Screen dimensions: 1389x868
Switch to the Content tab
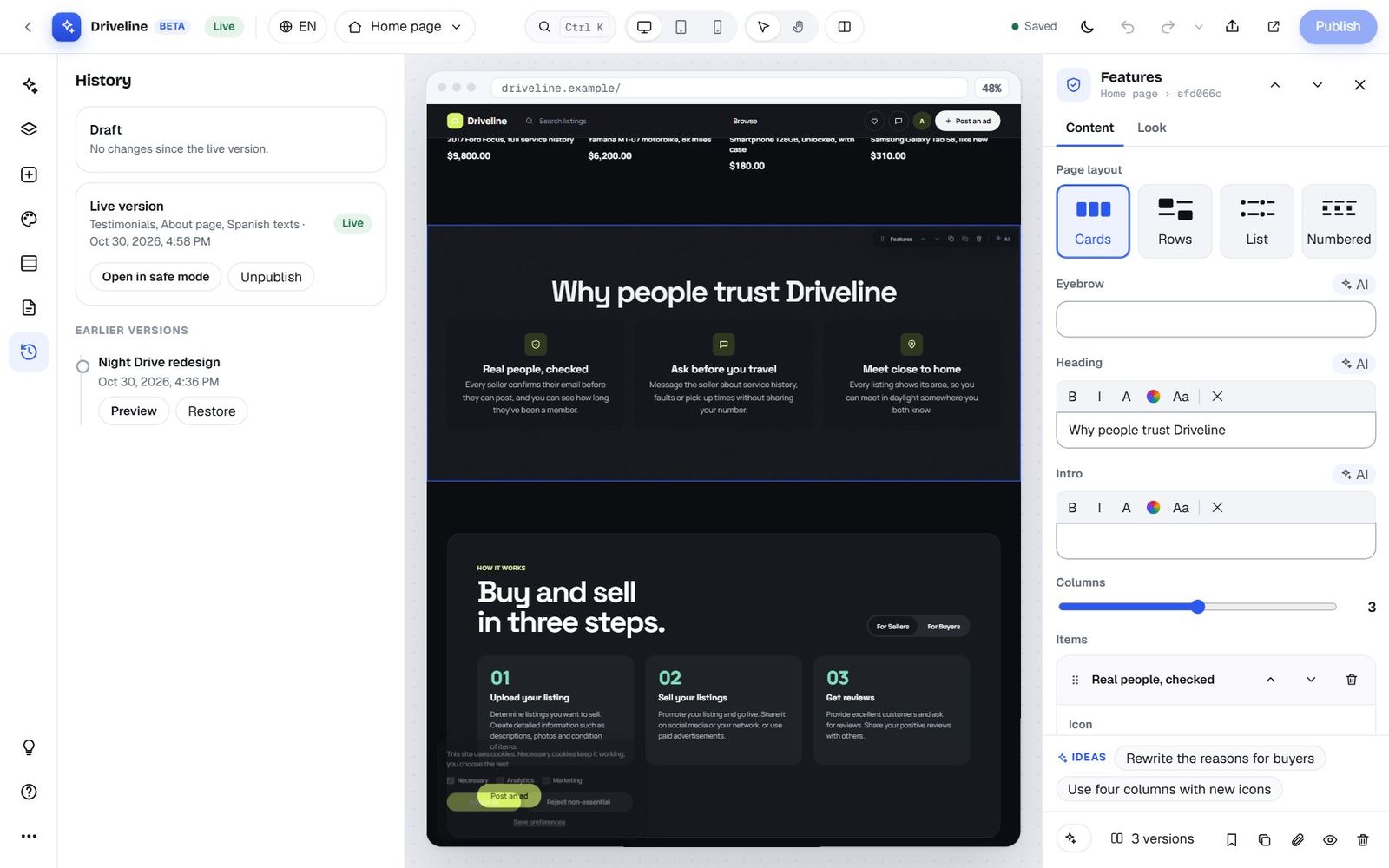pos(1089,128)
